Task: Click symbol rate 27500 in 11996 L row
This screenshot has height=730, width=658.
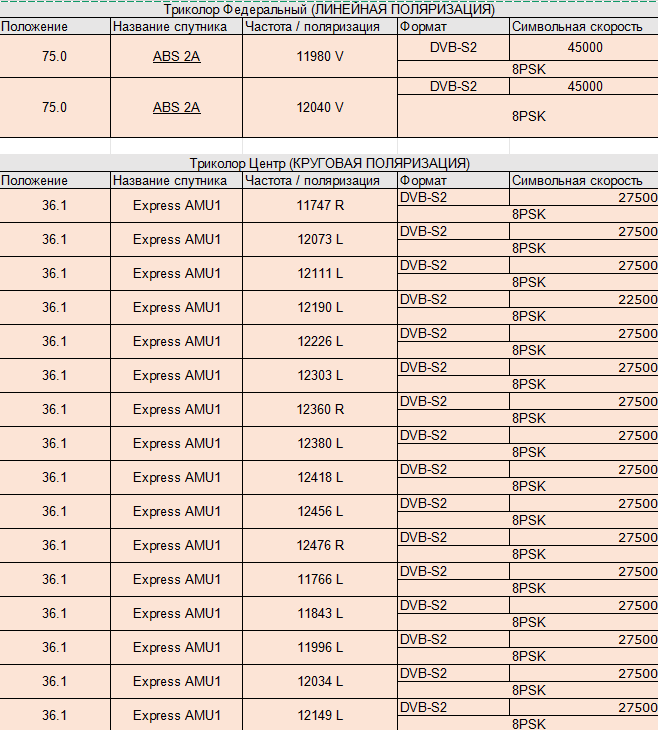Action: (x=584, y=639)
